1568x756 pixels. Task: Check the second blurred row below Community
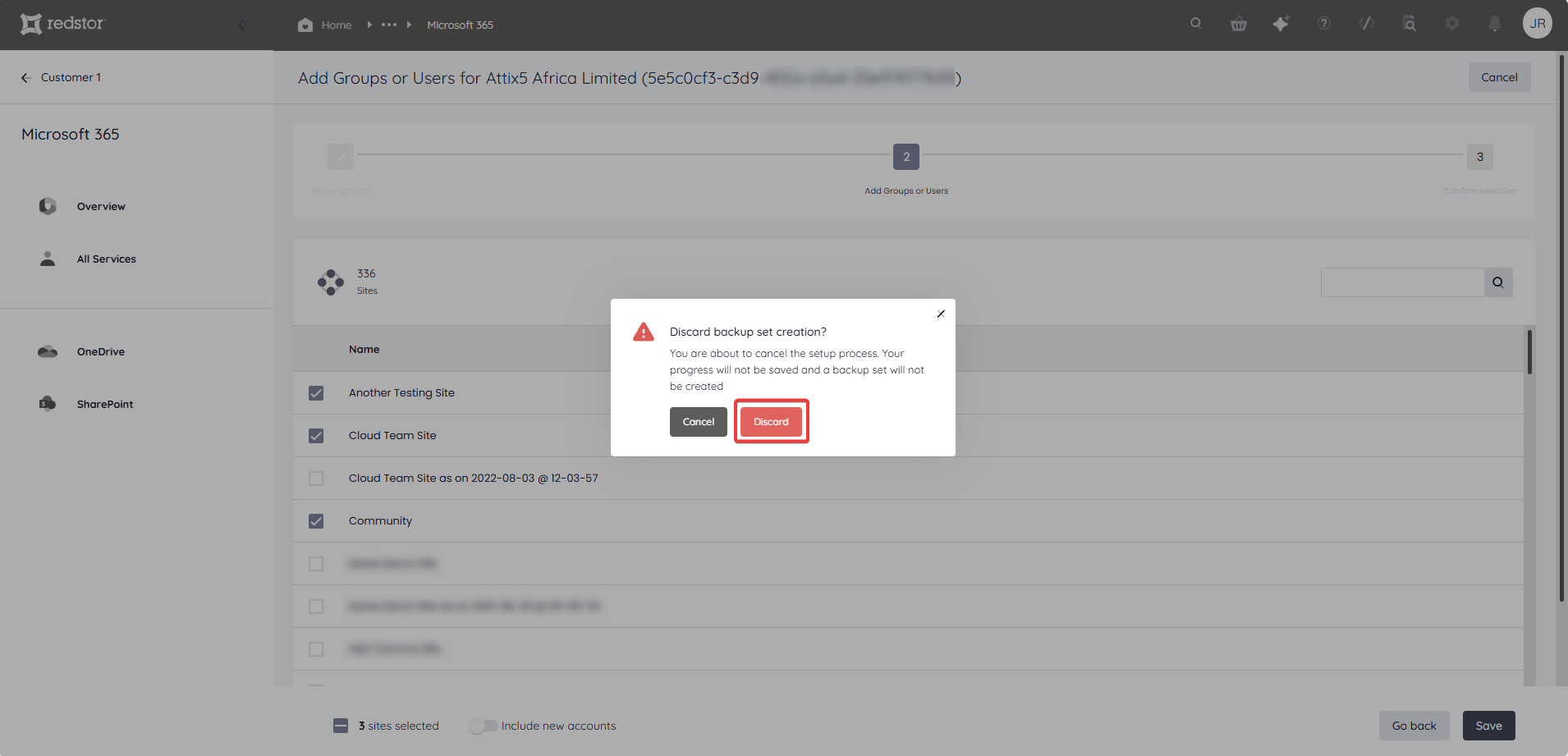[x=316, y=607]
